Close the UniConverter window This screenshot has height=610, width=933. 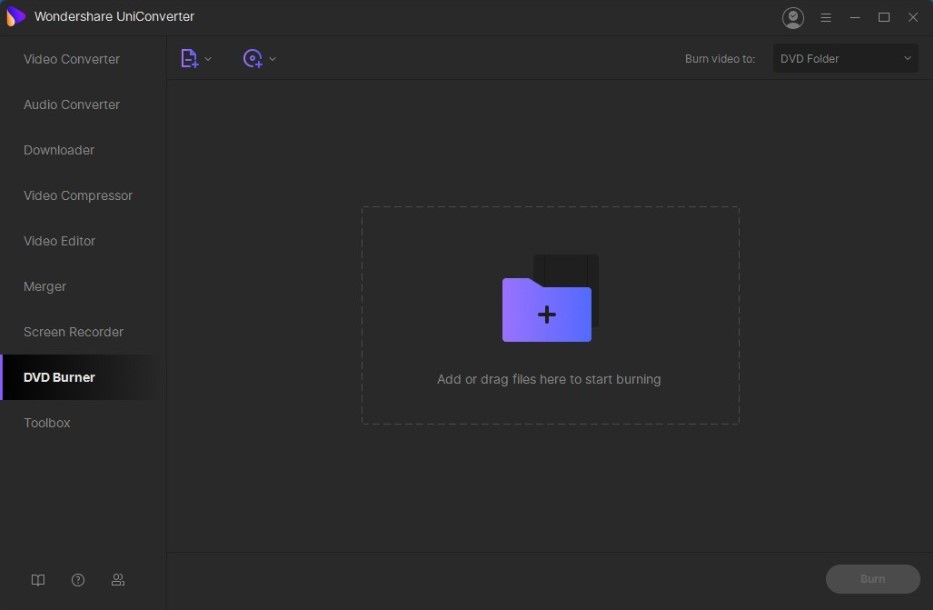(x=913, y=17)
